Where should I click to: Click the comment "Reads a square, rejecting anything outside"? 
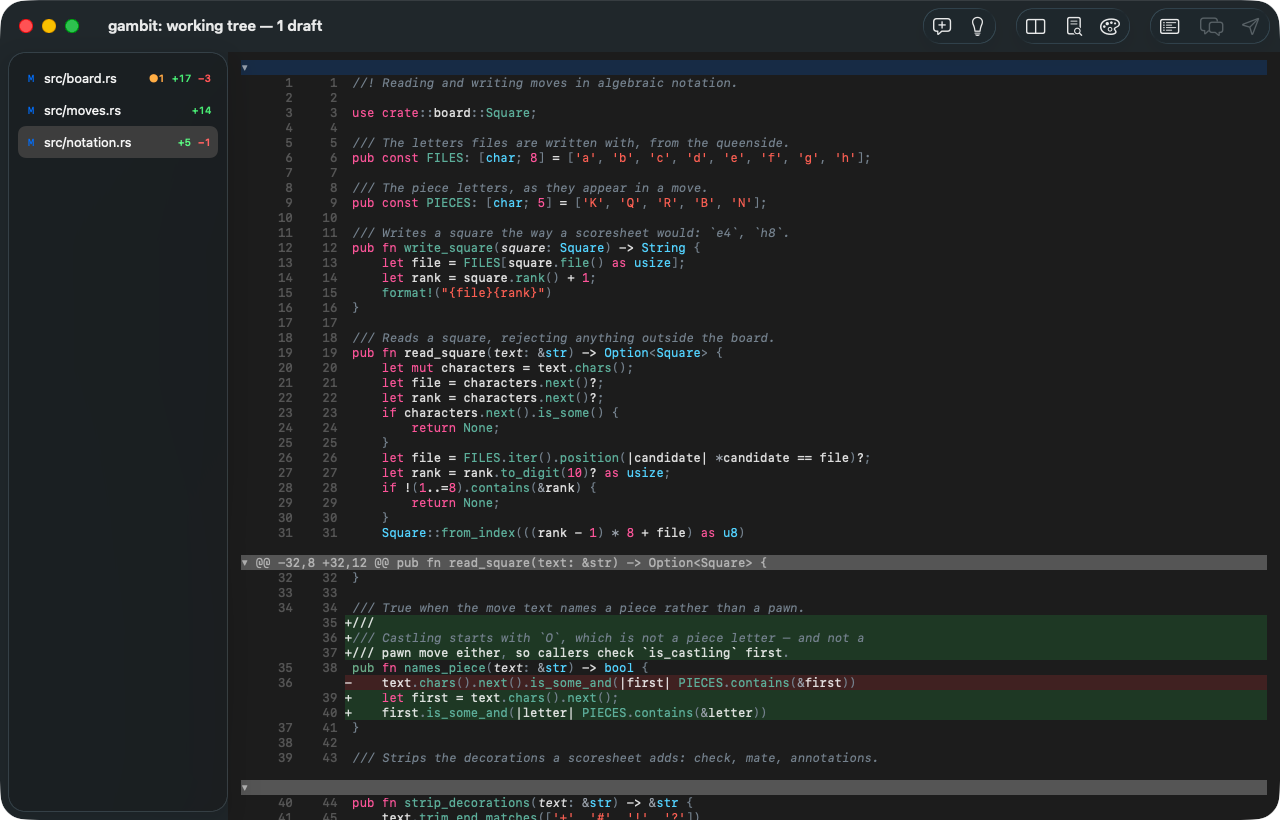(563, 338)
